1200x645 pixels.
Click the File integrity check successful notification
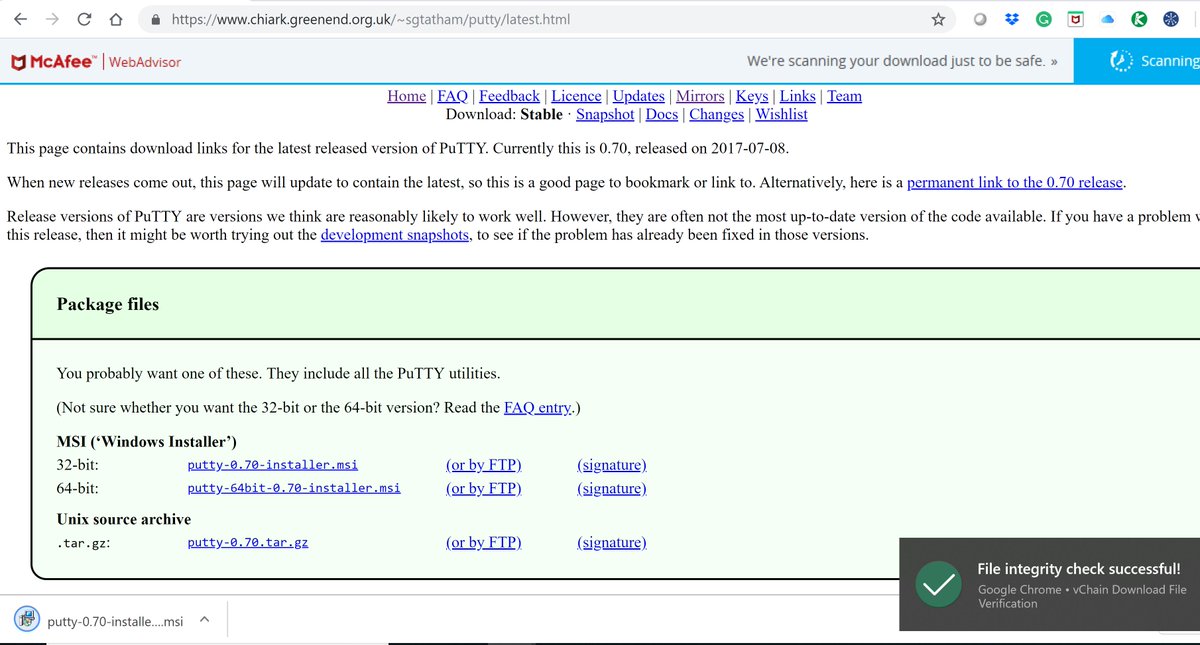point(1049,585)
